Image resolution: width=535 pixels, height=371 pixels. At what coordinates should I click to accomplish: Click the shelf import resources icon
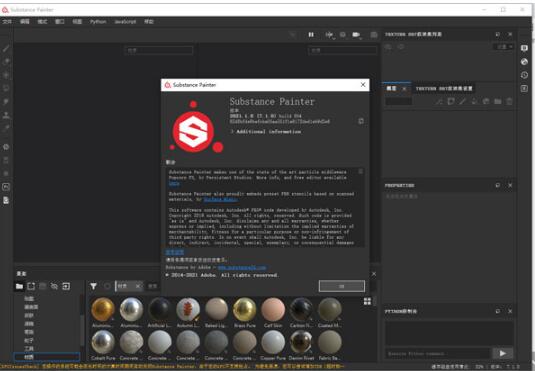pyautogui.click(x=66, y=286)
